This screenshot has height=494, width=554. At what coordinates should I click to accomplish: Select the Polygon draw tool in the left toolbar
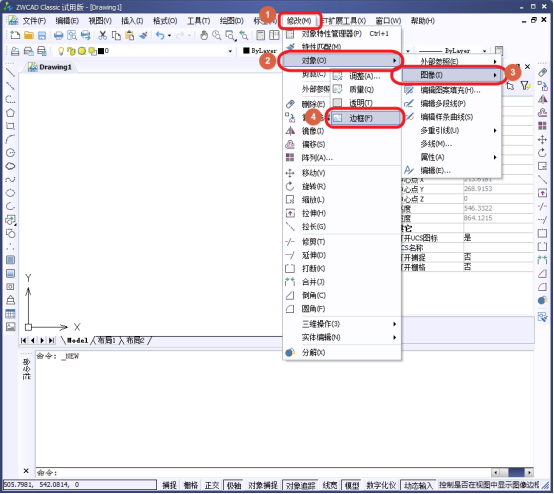[10, 113]
